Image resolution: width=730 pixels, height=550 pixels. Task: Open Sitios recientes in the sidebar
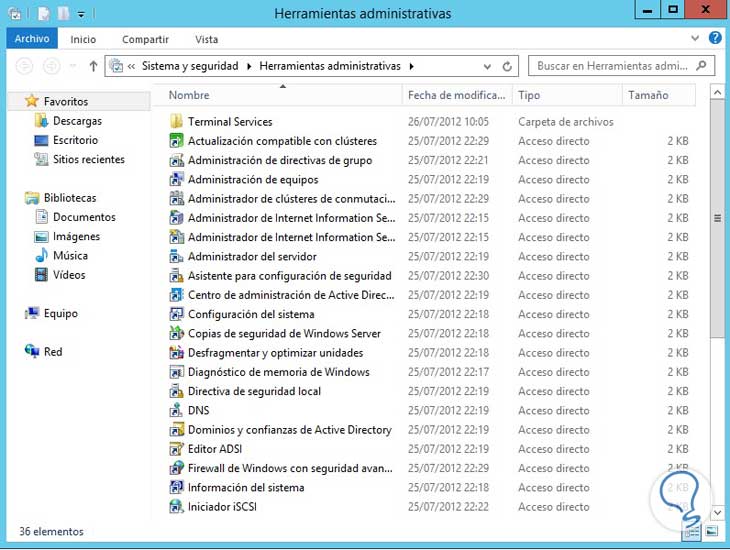89,159
